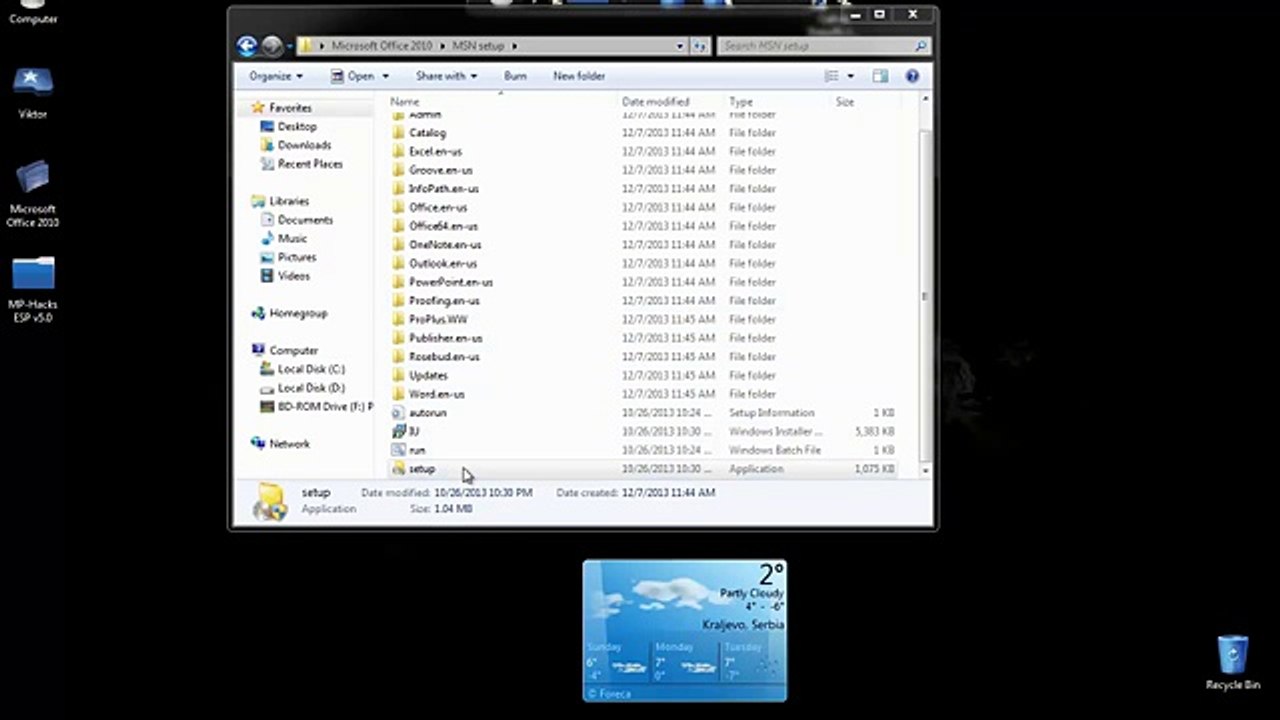This screenshot has height=720, width=1280.
Task: Click Burn in the toolbar
Action: coord(515,76)
